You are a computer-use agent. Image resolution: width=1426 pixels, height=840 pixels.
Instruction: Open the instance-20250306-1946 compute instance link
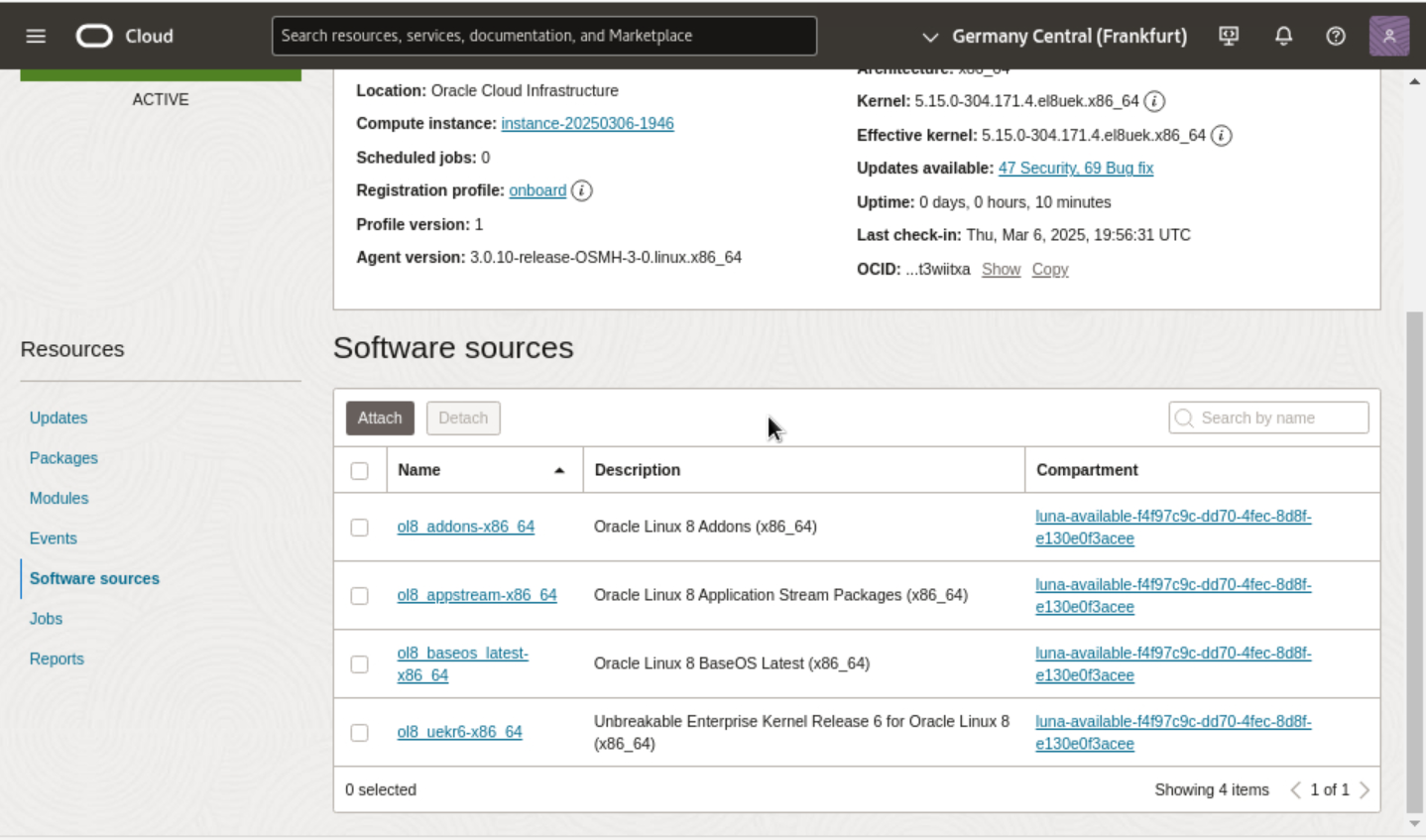click(587, 124)
